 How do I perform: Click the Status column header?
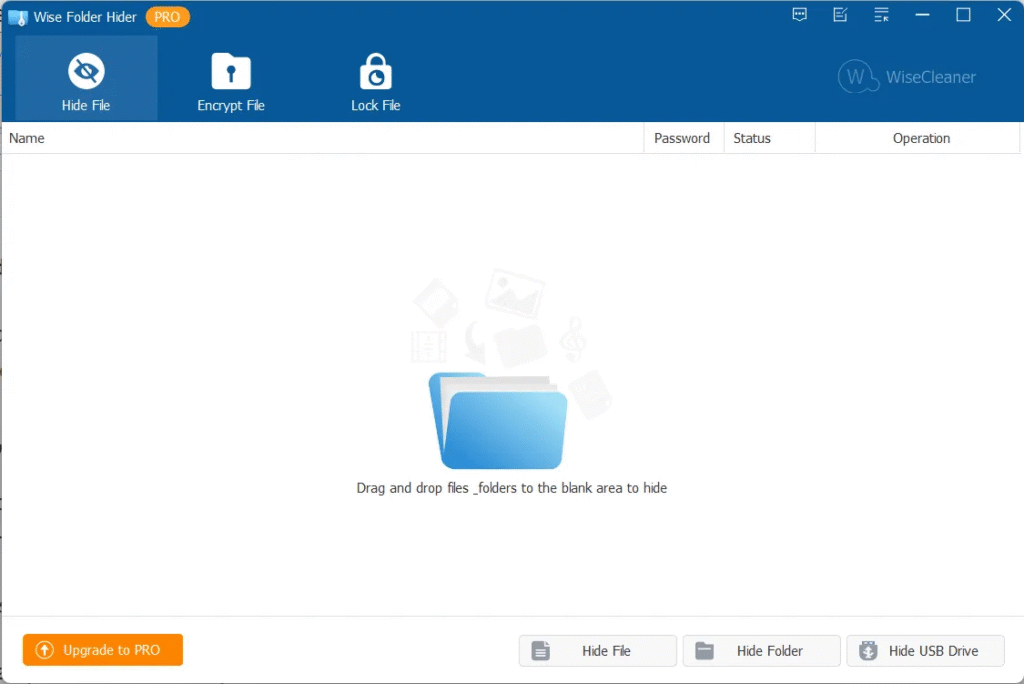[752, 137]
